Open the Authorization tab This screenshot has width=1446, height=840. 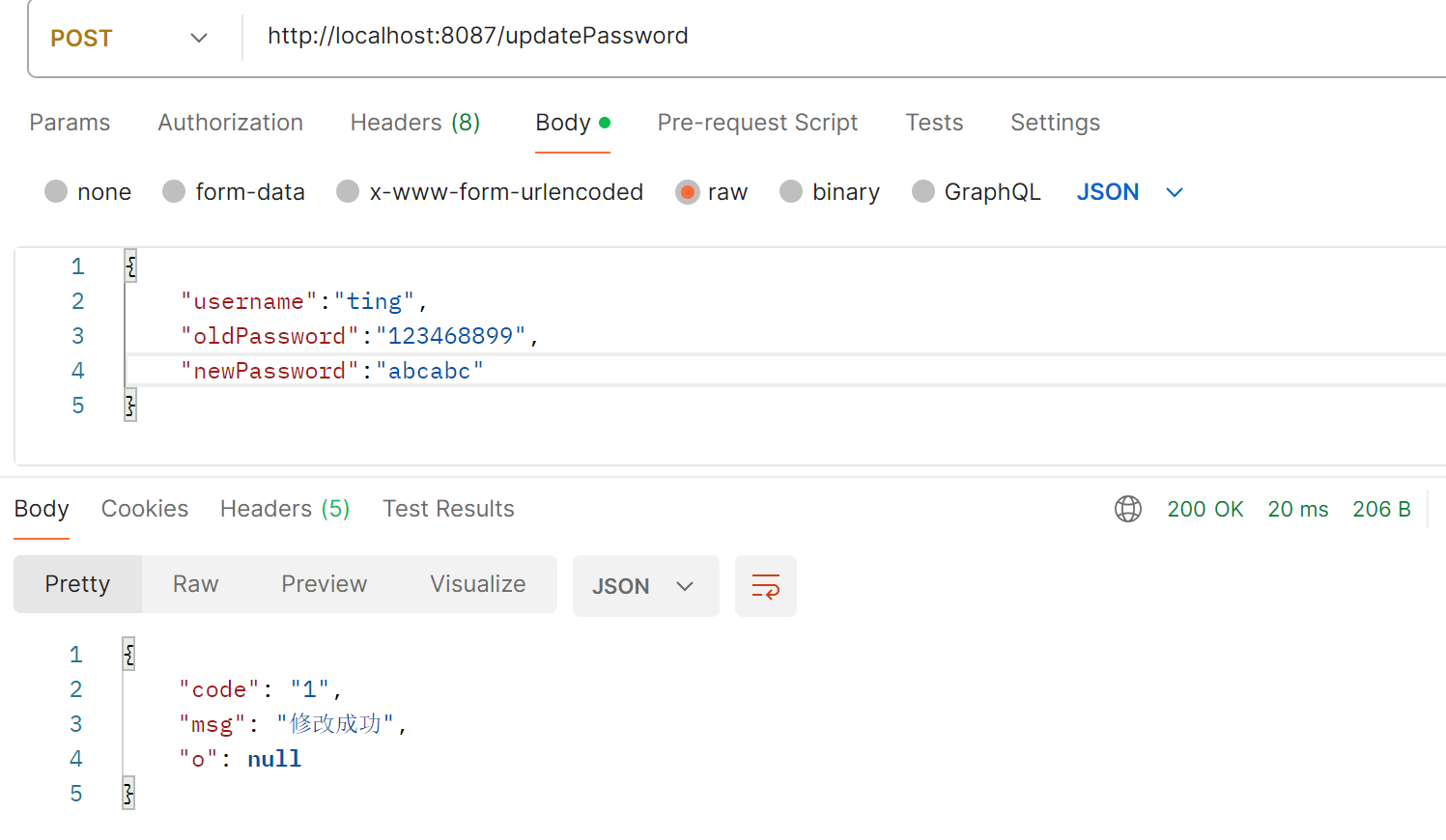pos(231,123)
